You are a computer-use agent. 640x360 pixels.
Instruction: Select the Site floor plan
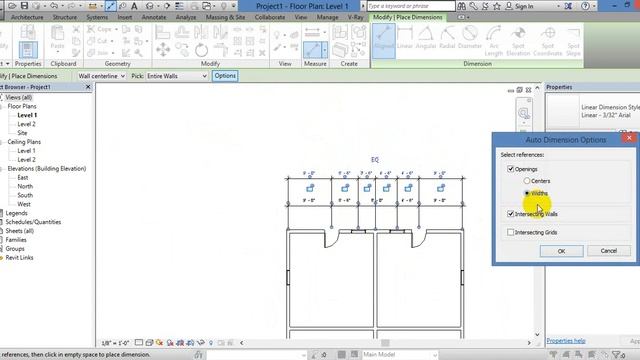[x=22, y=133]
